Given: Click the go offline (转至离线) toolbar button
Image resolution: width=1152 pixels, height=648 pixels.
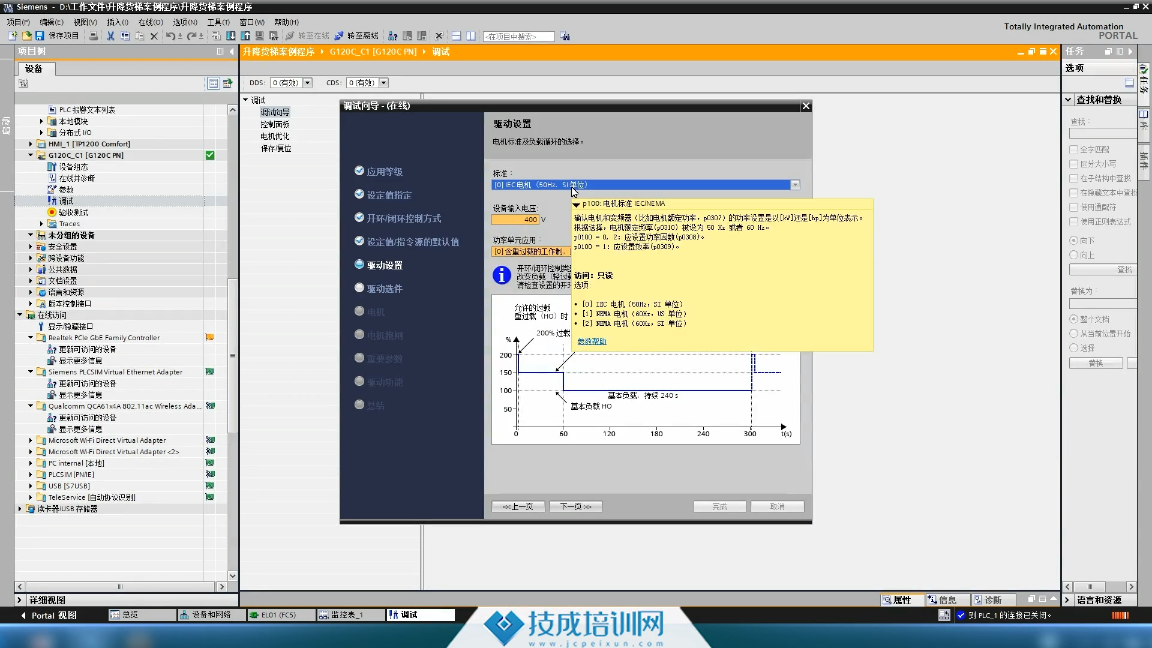Looking at the screenshot, I should (x=356, y=35).
